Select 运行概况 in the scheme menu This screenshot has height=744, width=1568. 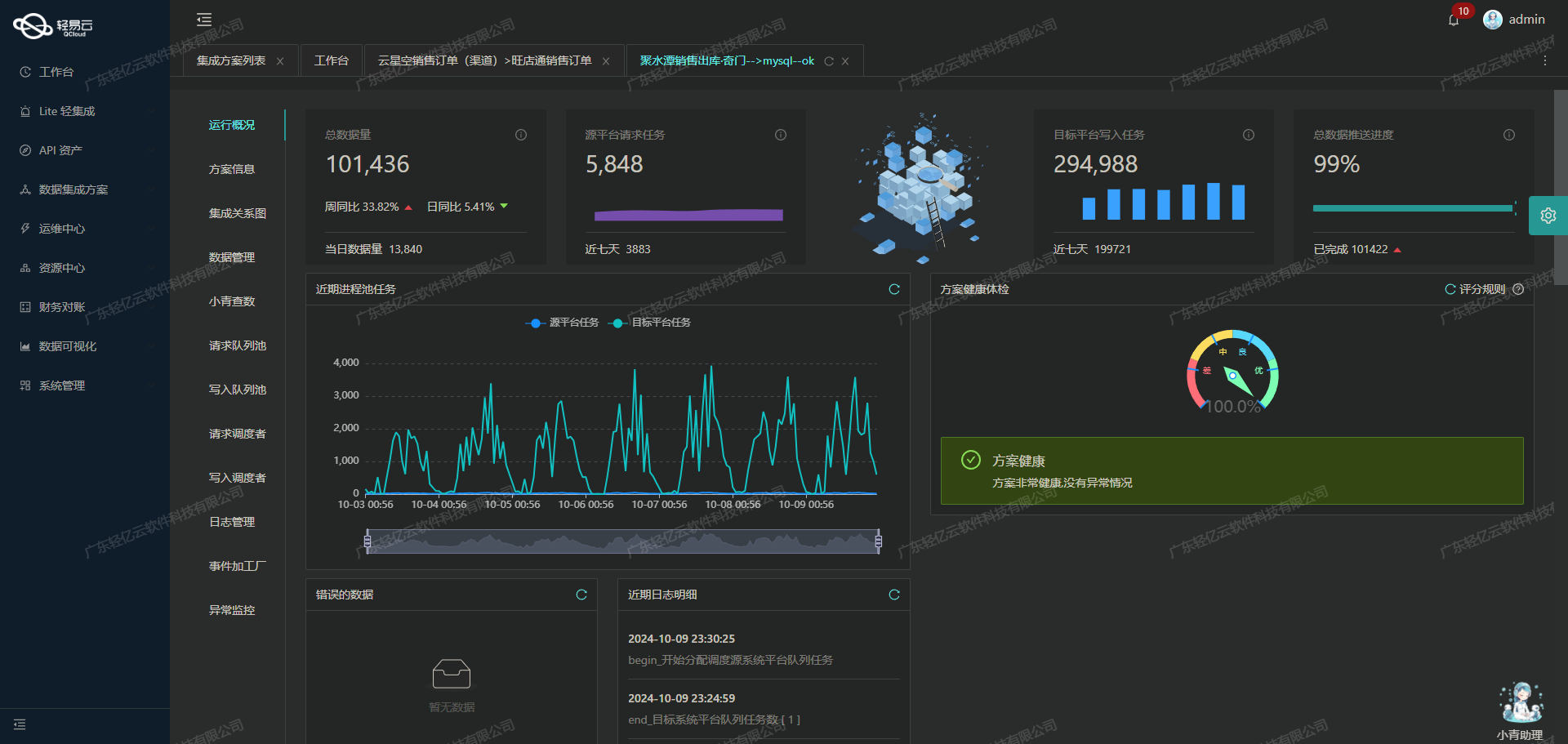(x=232, y=125)
